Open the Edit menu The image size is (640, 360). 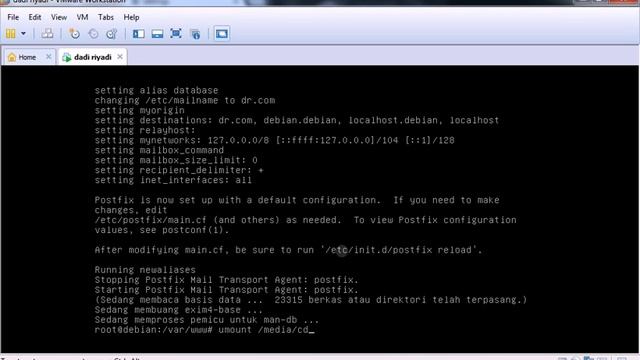[35, 17]
